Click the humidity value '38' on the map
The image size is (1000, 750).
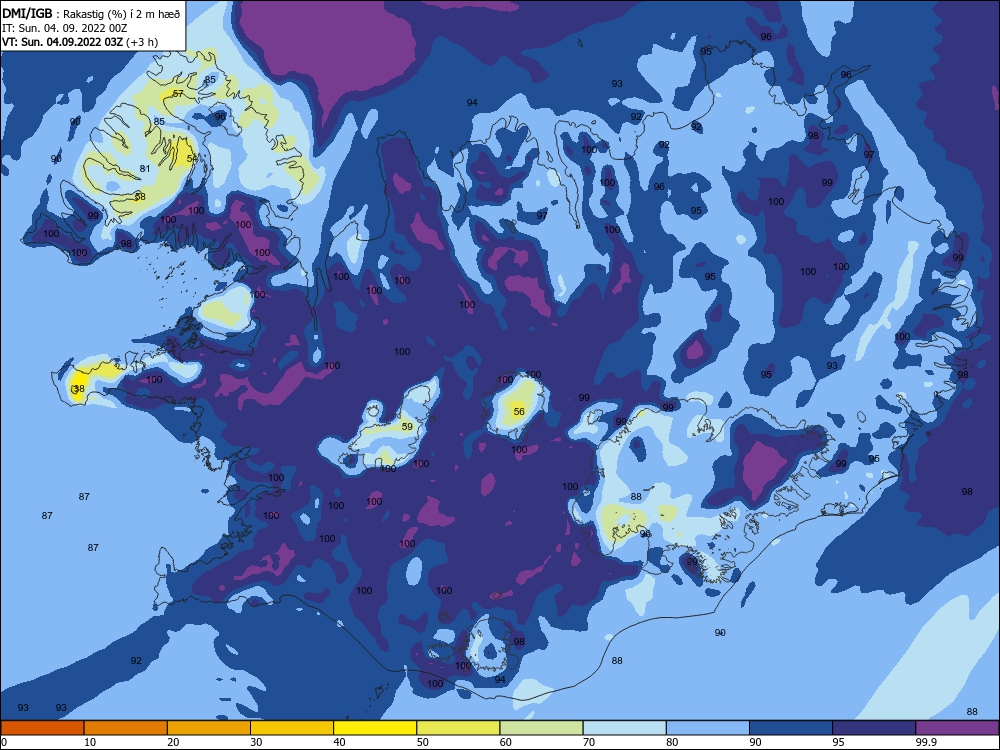[79, 388]
